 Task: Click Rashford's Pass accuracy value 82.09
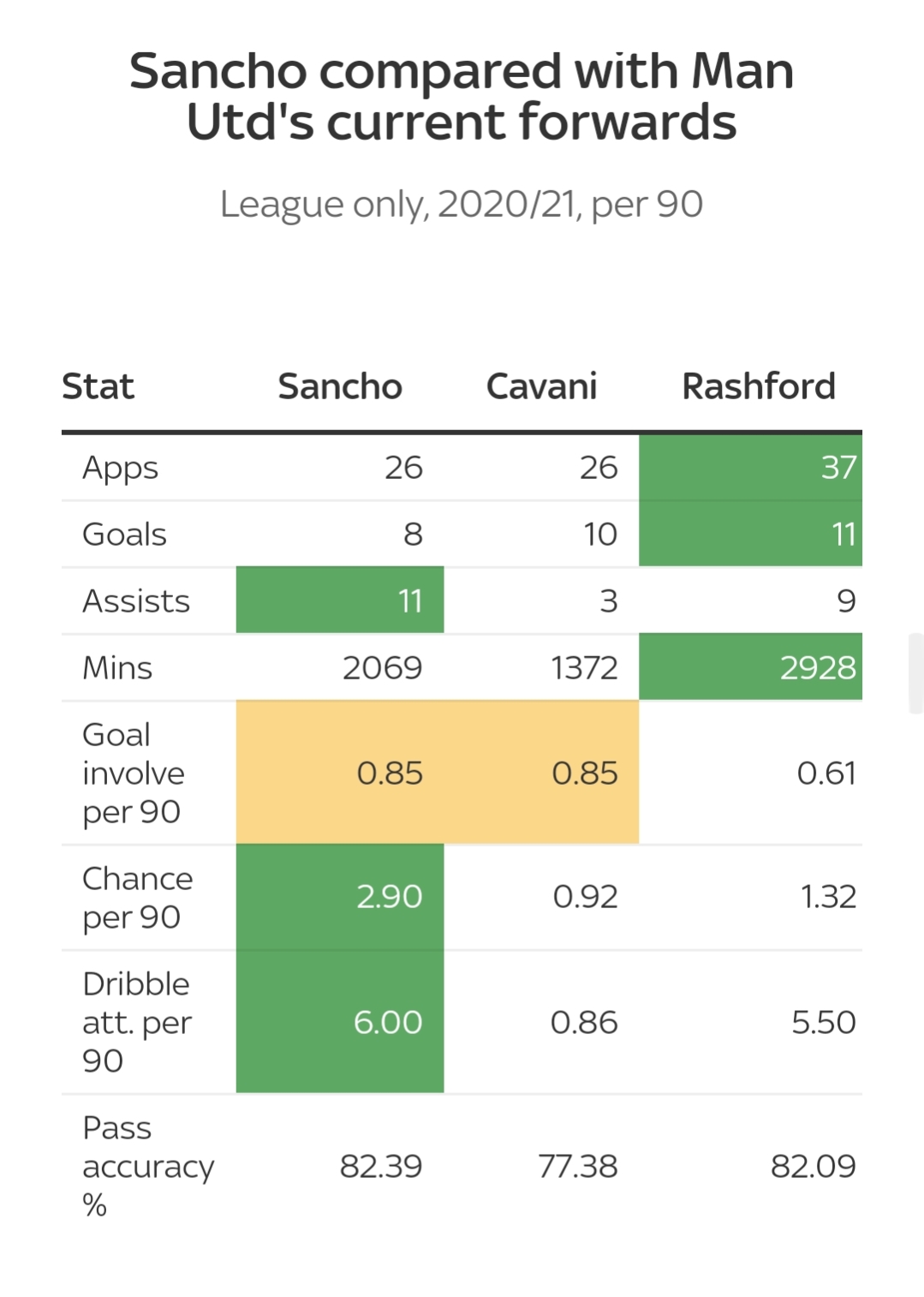pyautogui.click(x=813, y=1166)
